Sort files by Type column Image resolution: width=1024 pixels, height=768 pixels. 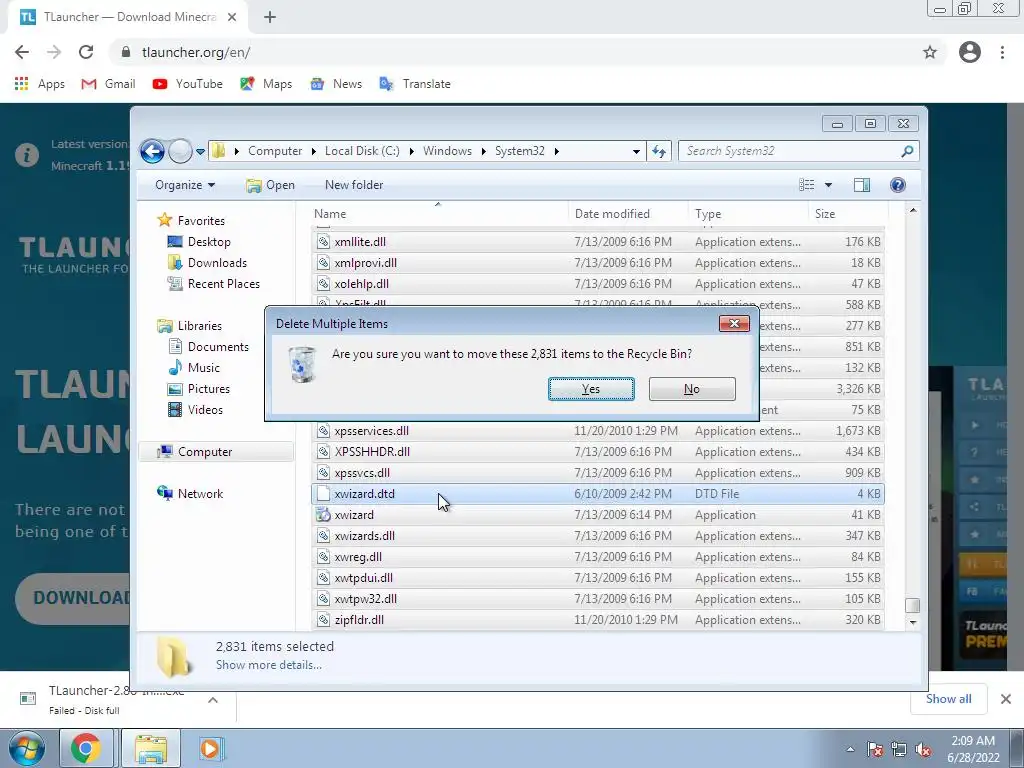coord(748,214)
